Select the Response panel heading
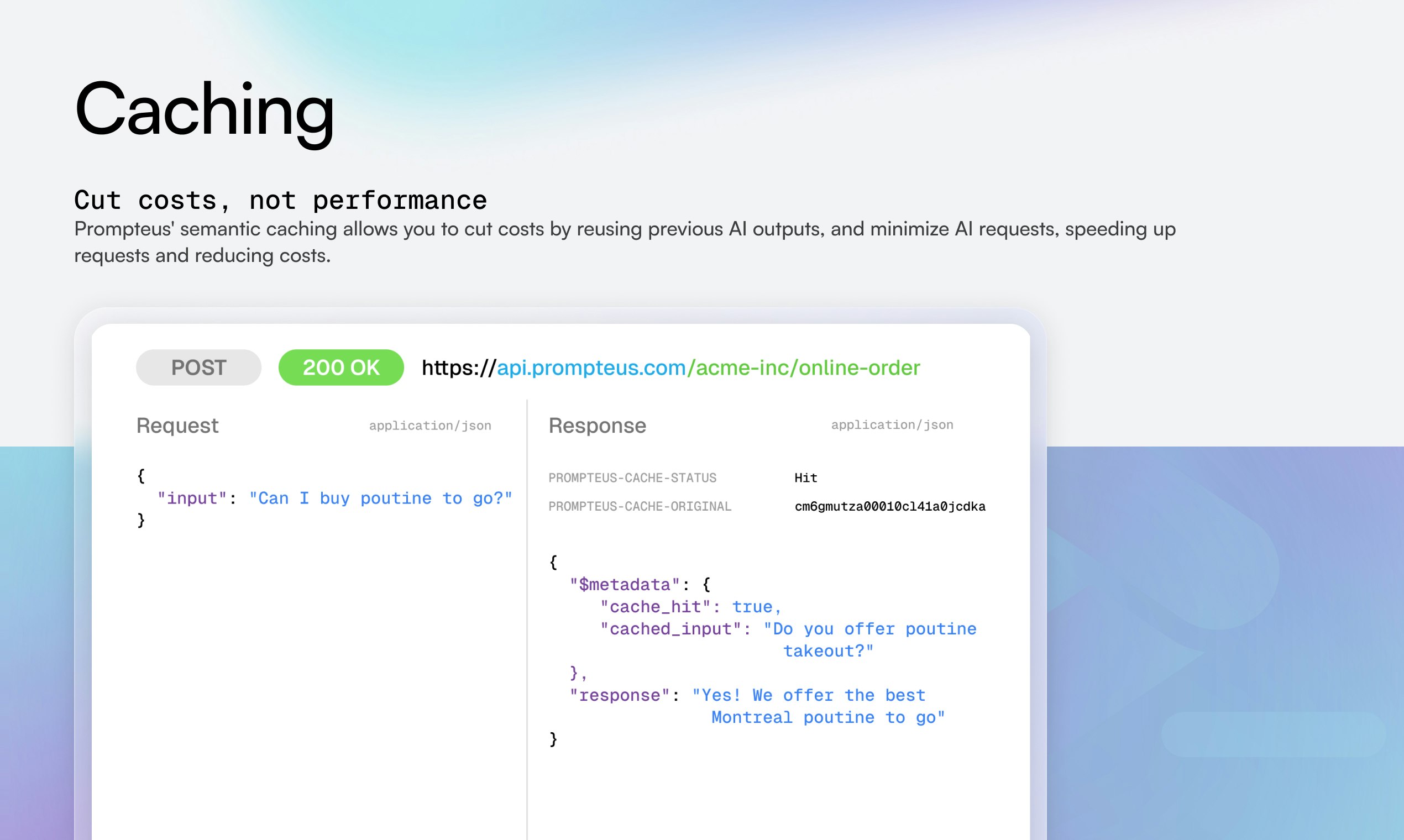1404x840 pixels. coord(598,426)
